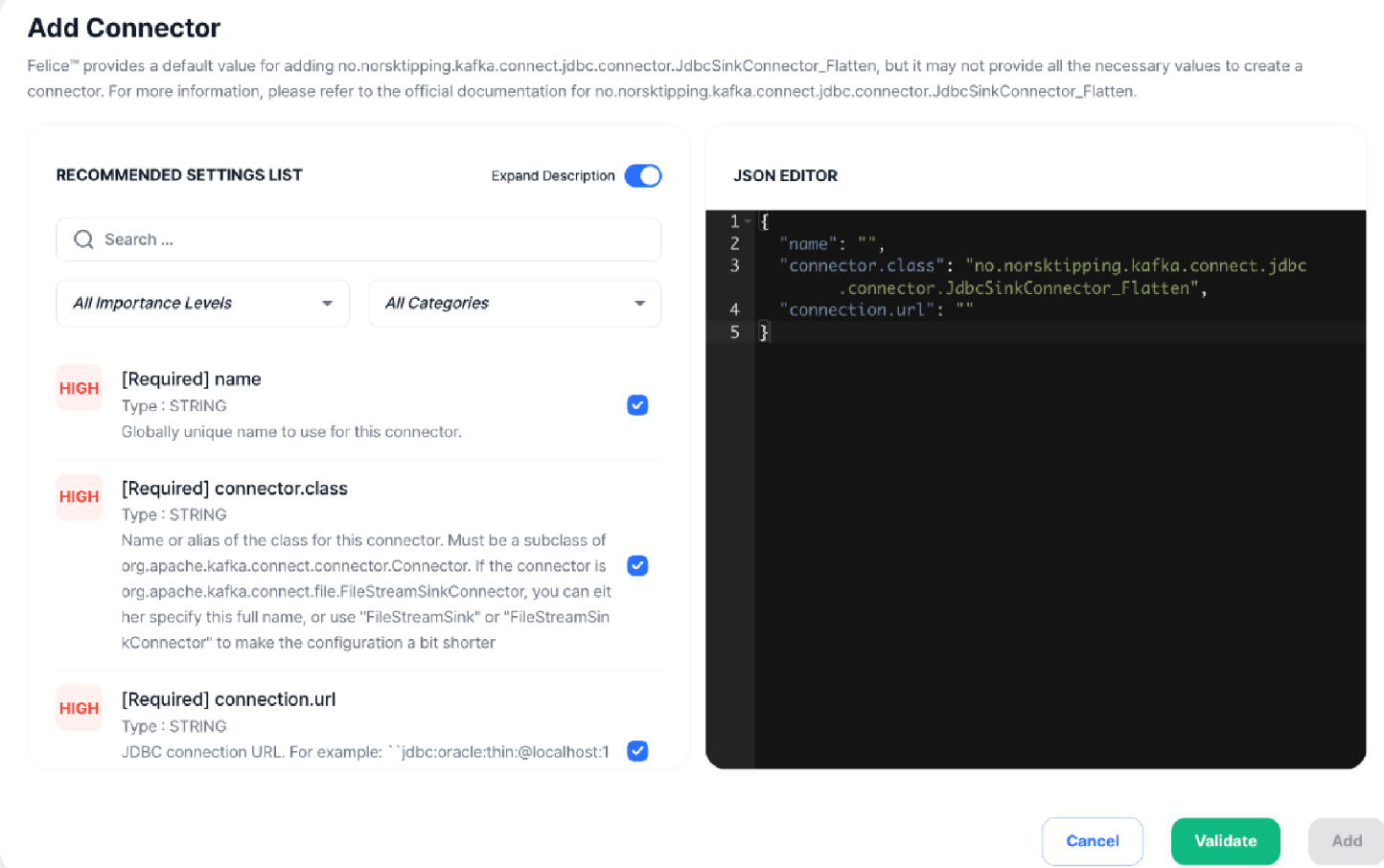Click the Add button

coord(1346,841)
